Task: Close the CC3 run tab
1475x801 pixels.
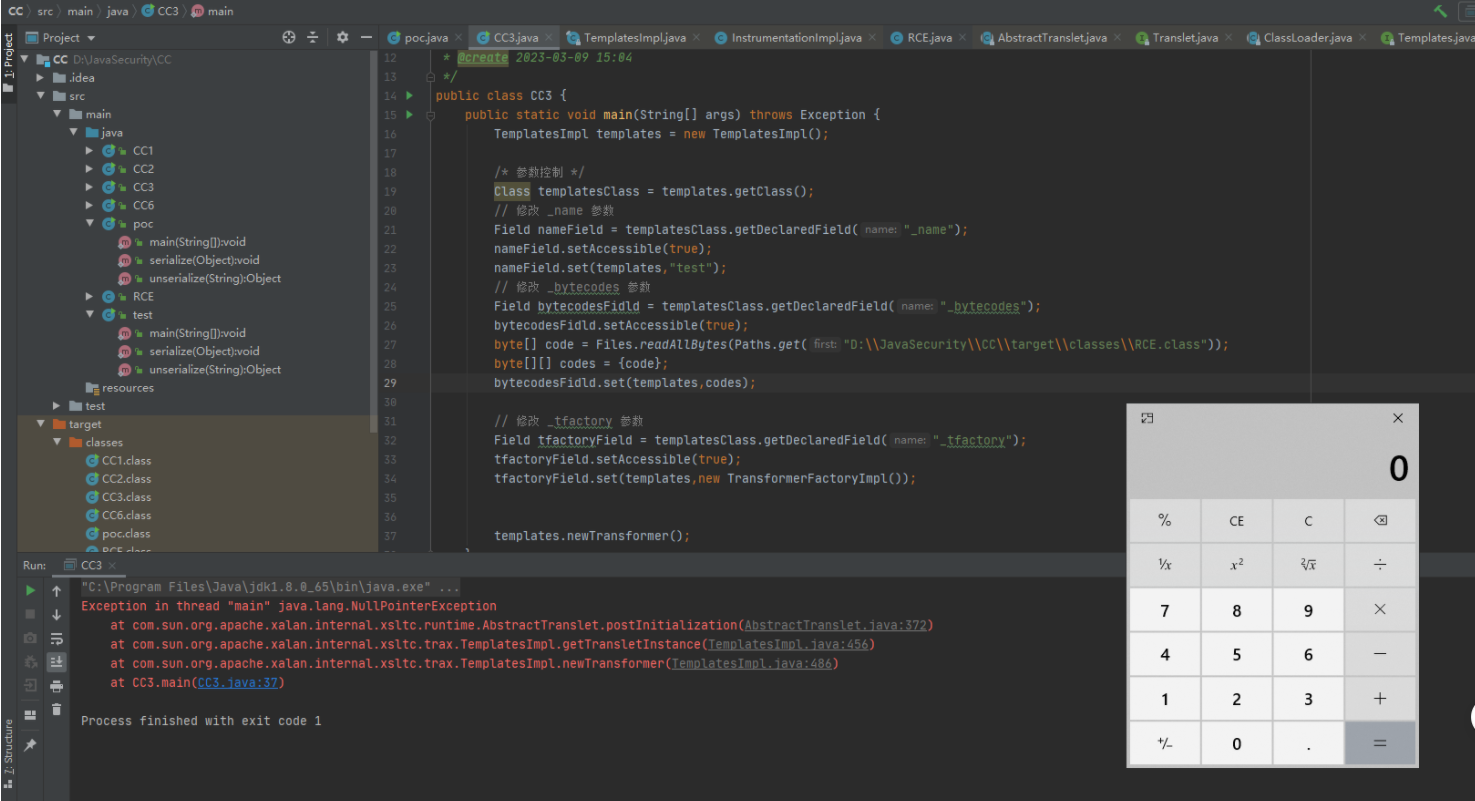Action: 112,565
